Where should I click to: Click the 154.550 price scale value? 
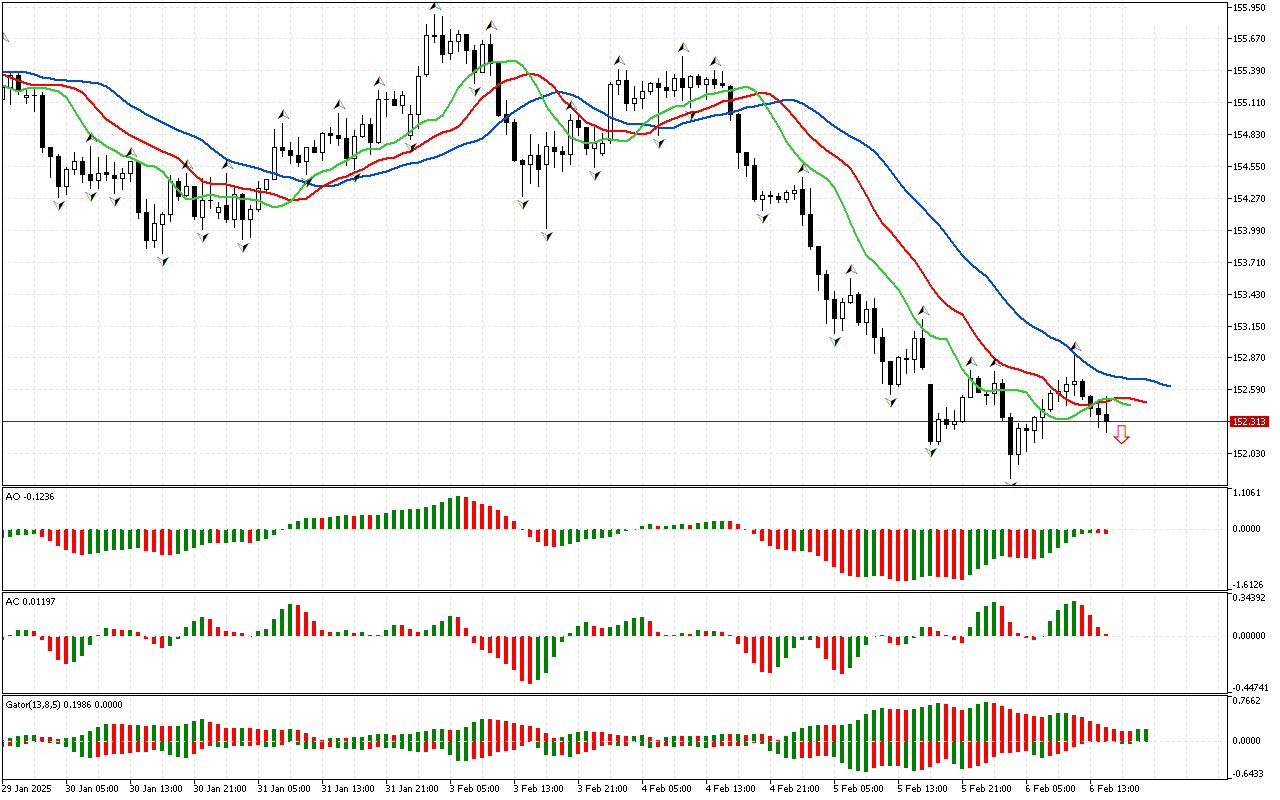pyautogui.click(x=1249, y=167)
